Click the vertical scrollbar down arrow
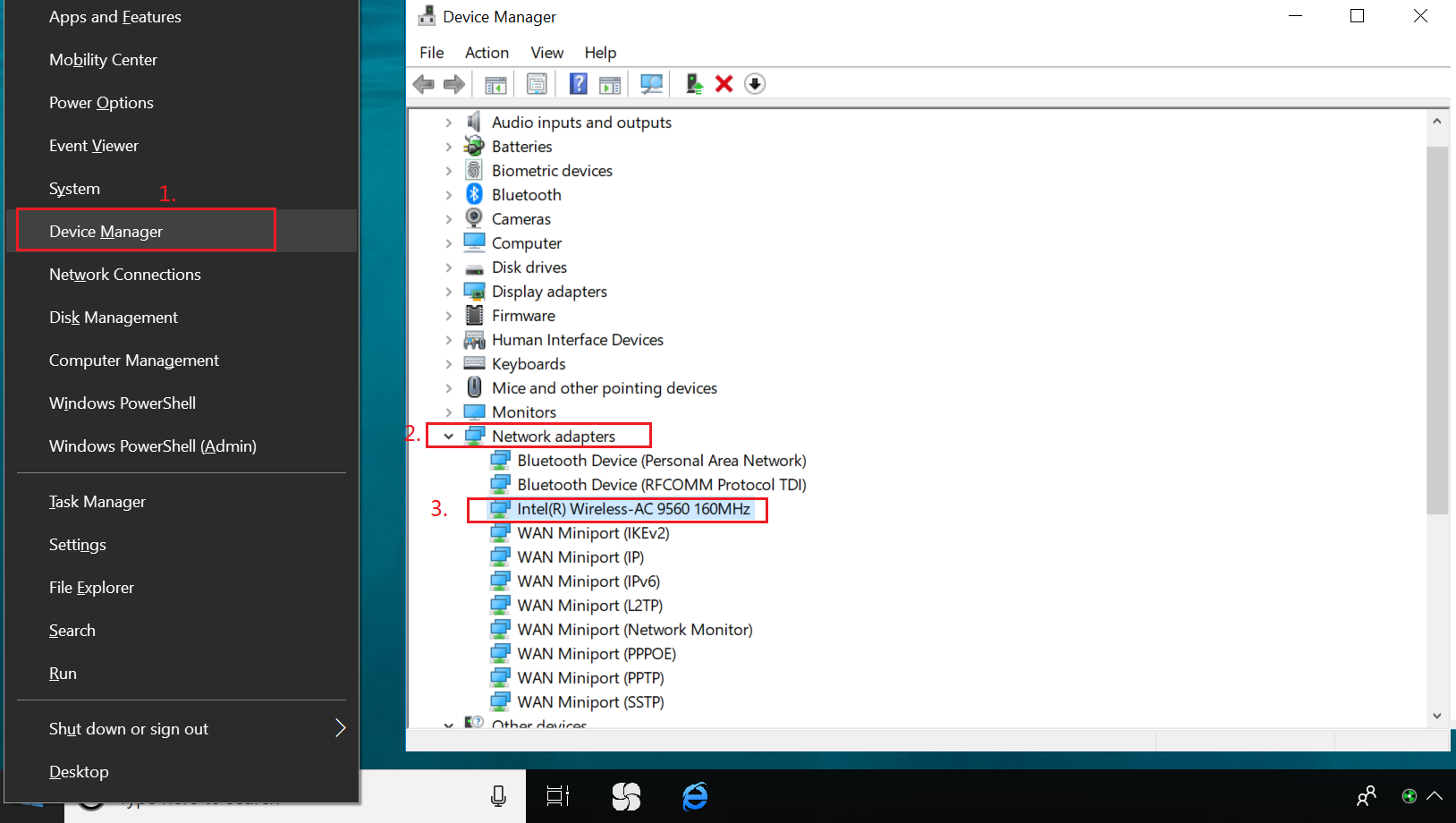 click(1437, 716)
